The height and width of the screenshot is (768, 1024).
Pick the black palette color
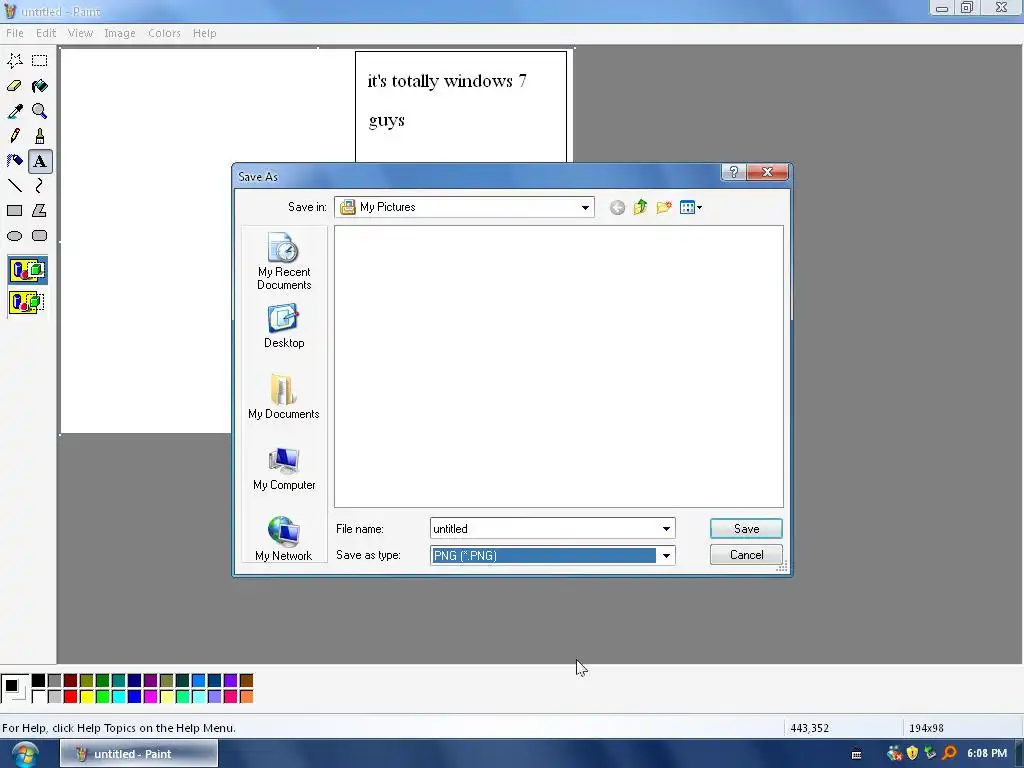click(39, 680)
